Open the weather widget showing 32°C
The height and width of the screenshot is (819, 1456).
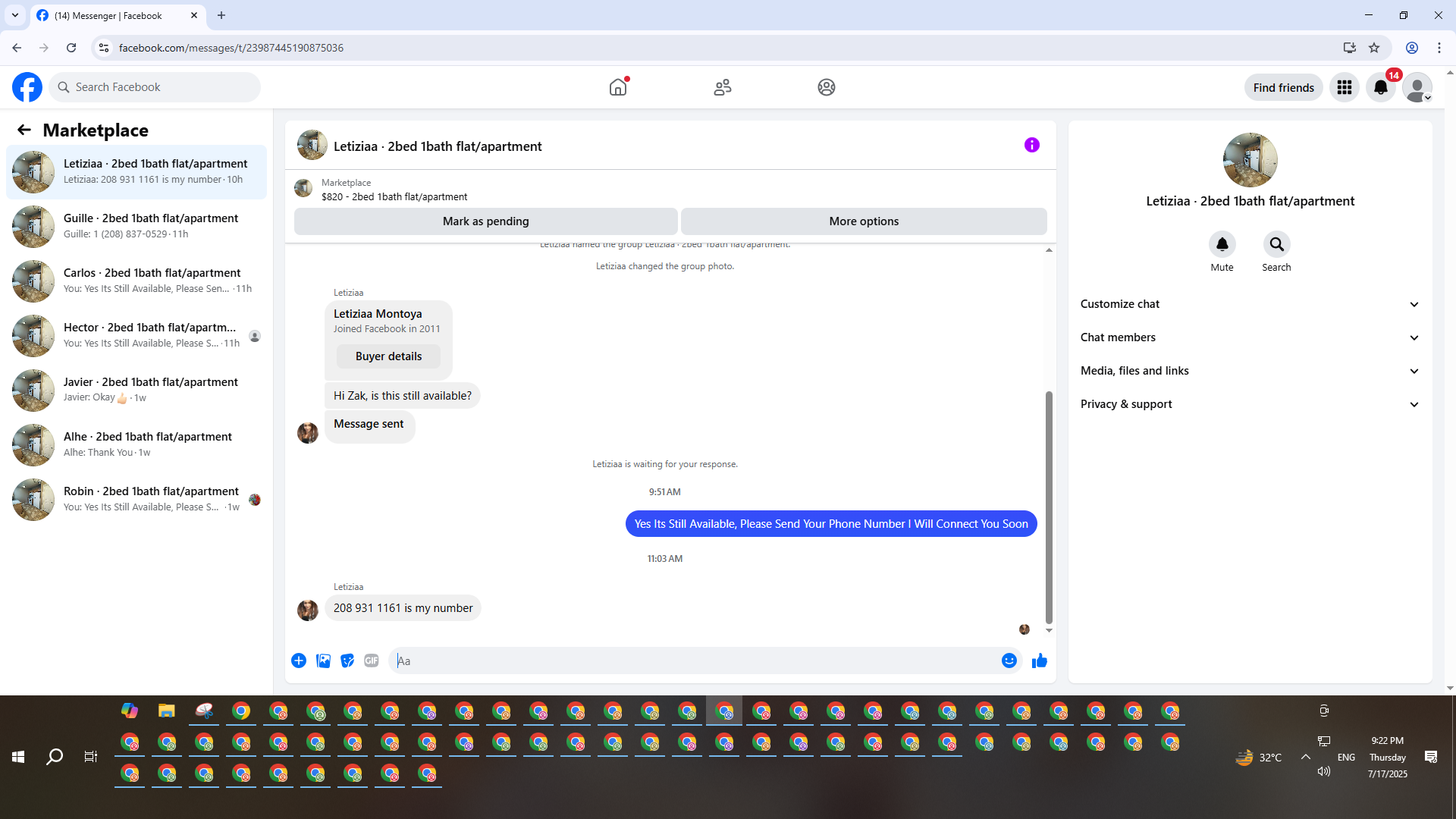(1259, 757)
